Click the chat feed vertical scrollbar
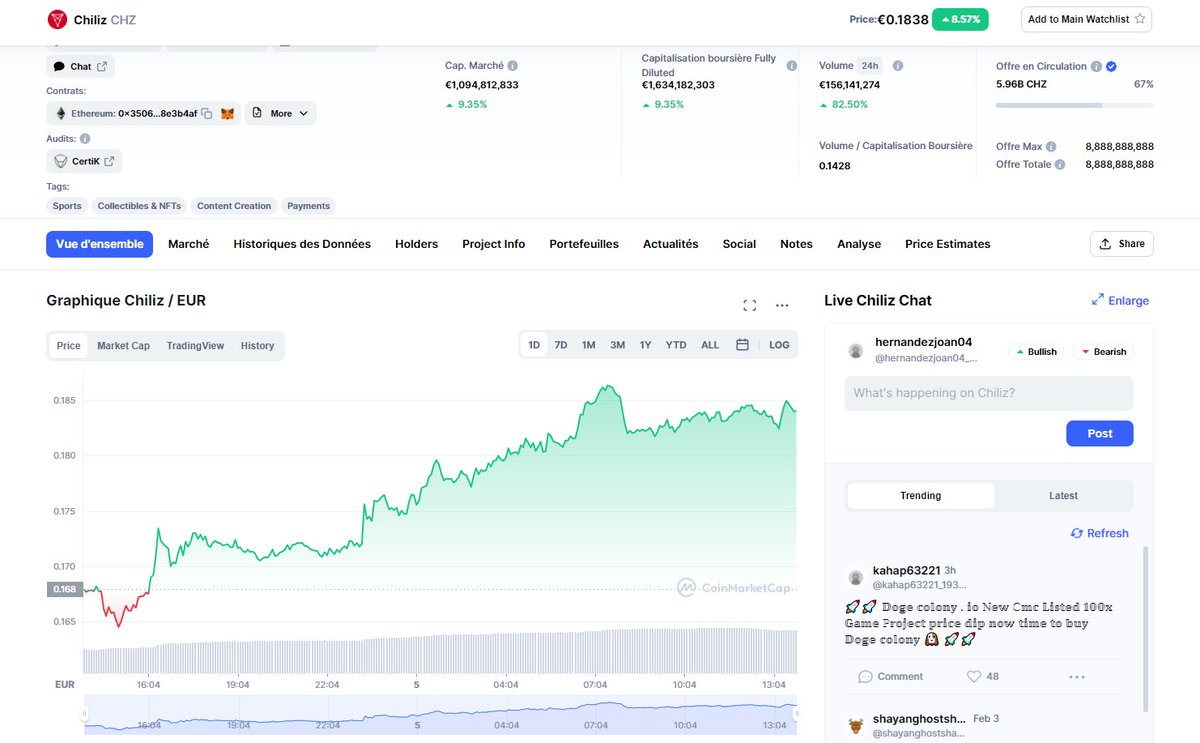Image resolution: width=1200 pixels, height=743 pixels. click(1147, 628)
